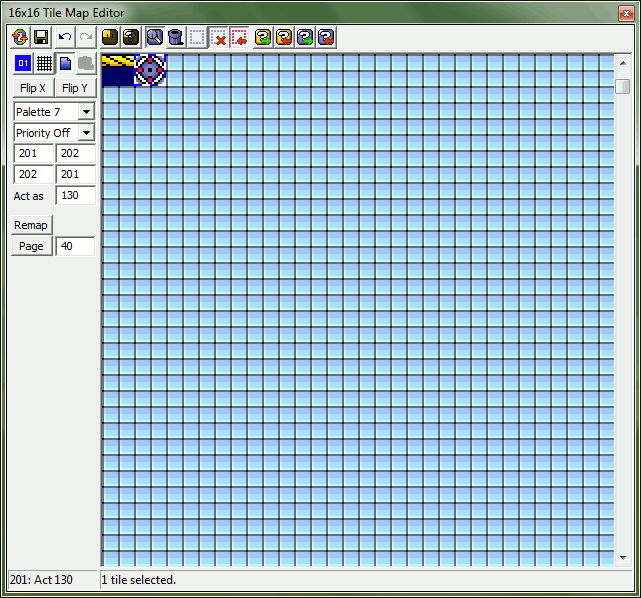Click the Flip X button
Viewport: 641px width, 598px height.
[33, 88]
